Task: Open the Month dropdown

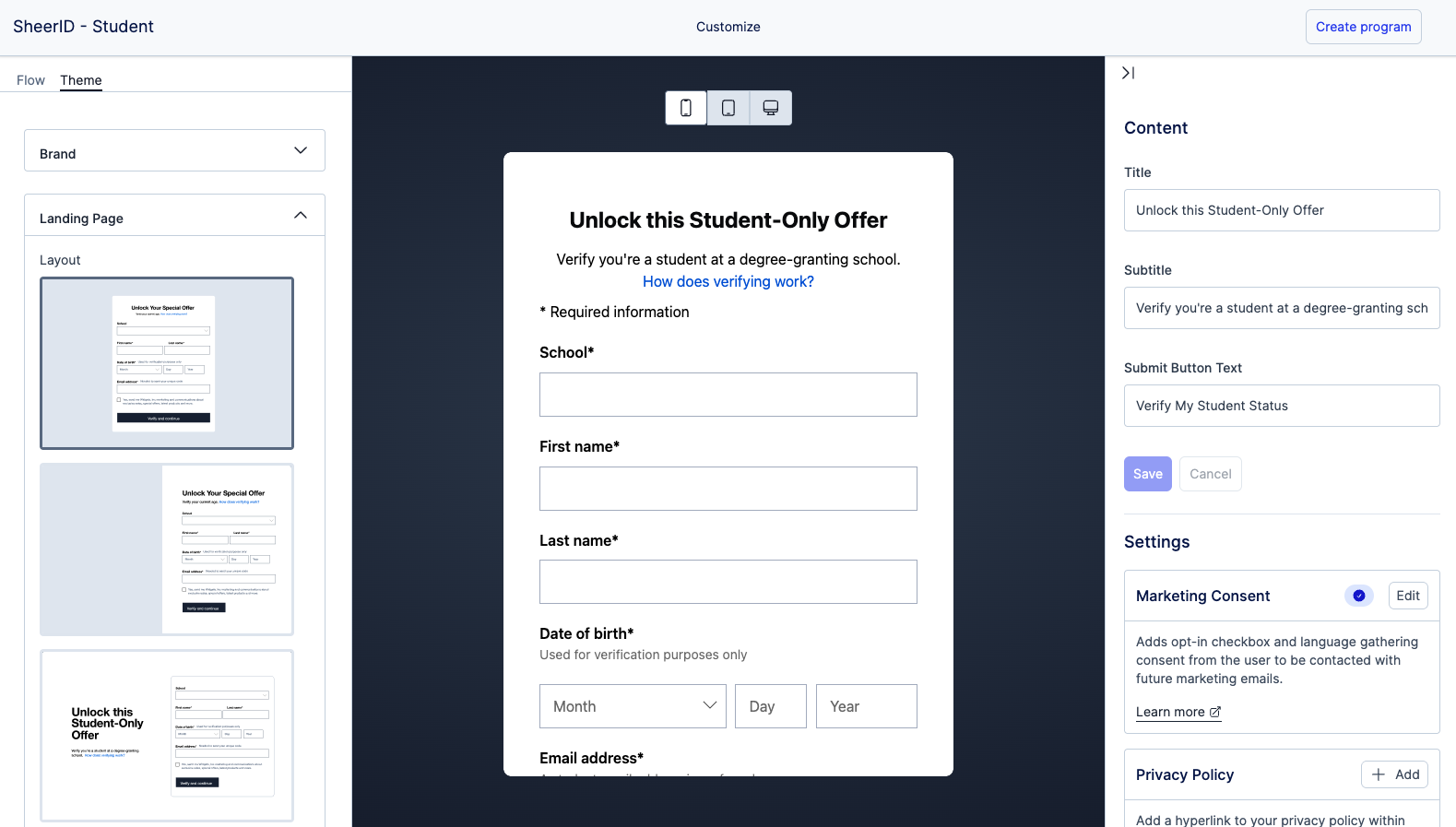Action: tap(633, 706)
